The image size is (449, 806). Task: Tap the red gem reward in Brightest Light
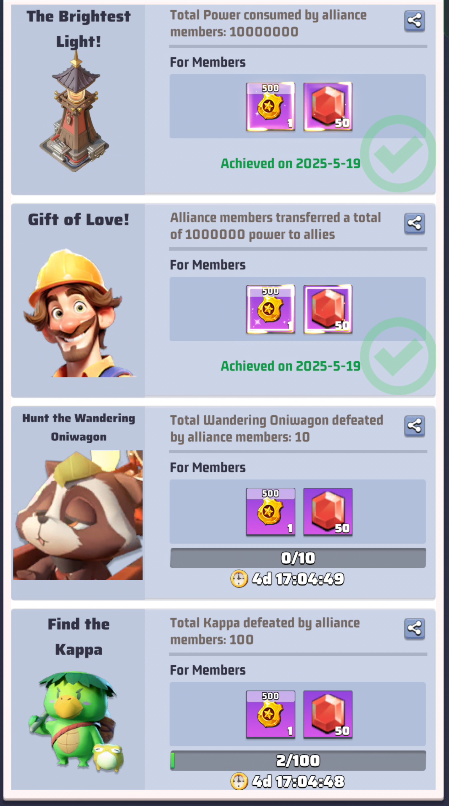328,106
